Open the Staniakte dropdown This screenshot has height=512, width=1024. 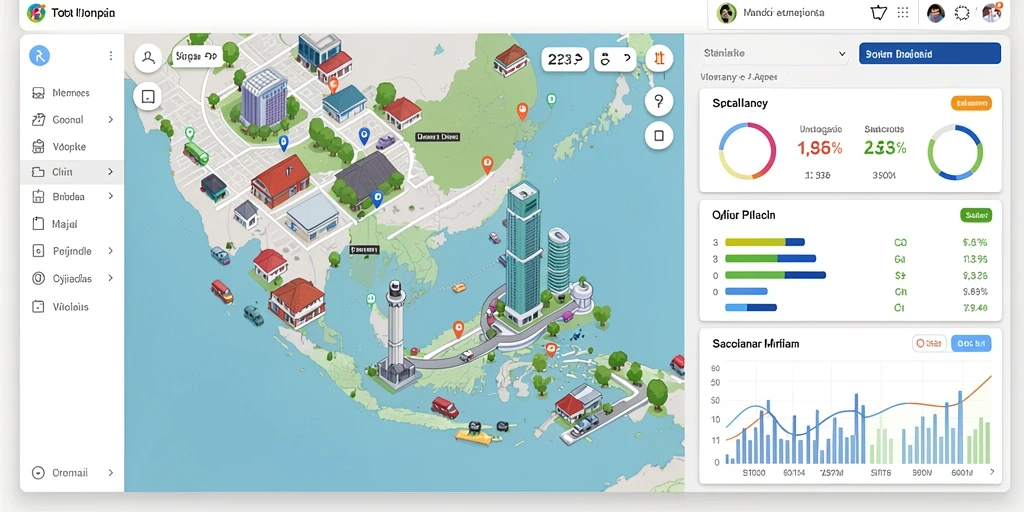(775, 54)
